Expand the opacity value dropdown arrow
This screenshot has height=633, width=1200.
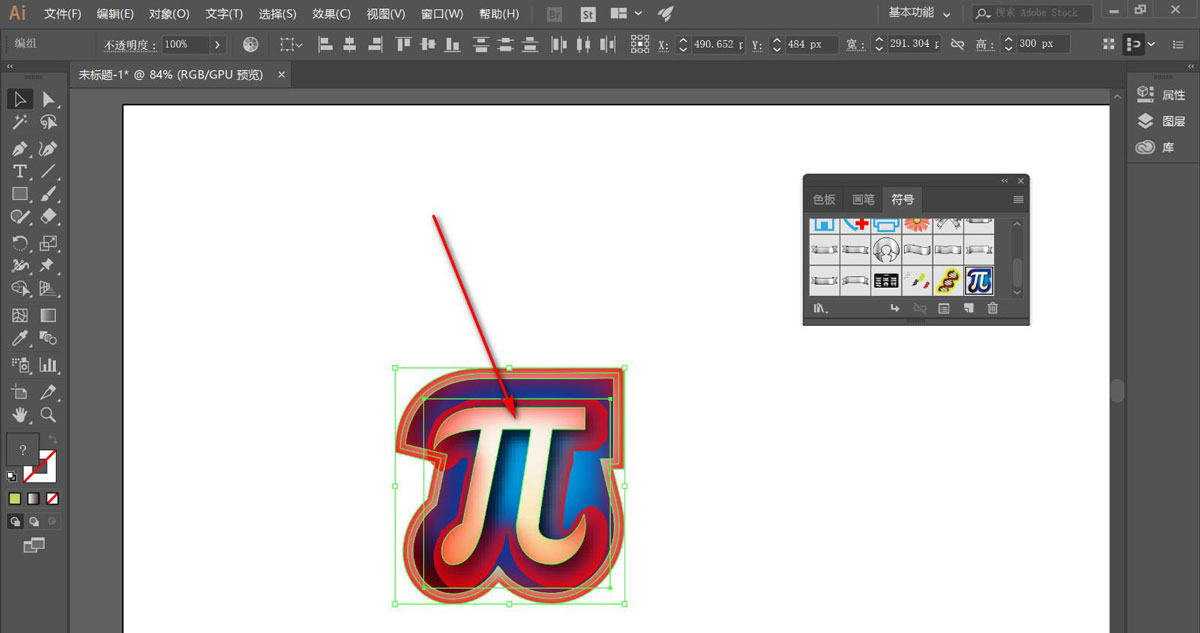[x=217, y=44]
